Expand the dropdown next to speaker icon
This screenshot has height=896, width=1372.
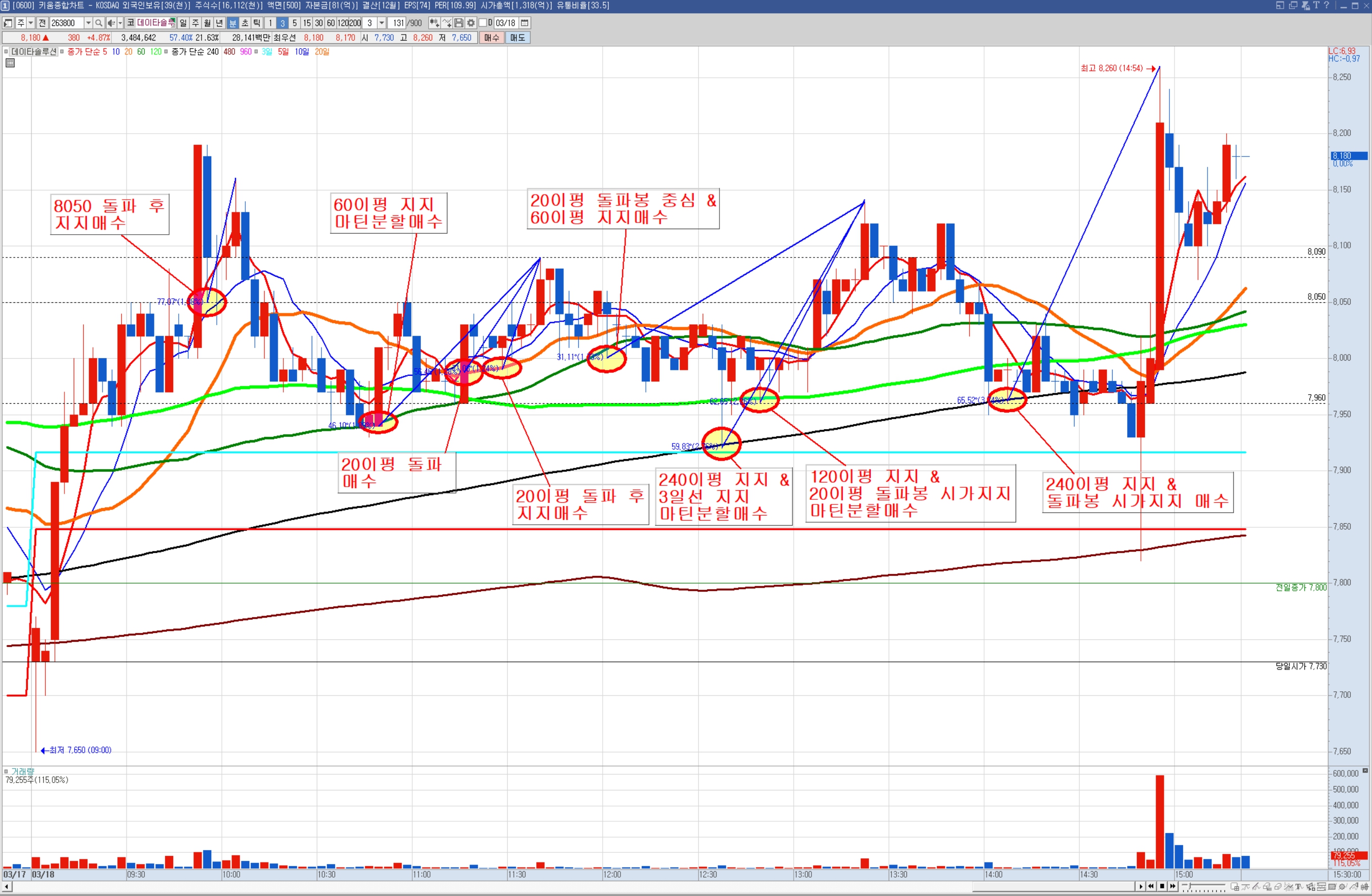120,23
